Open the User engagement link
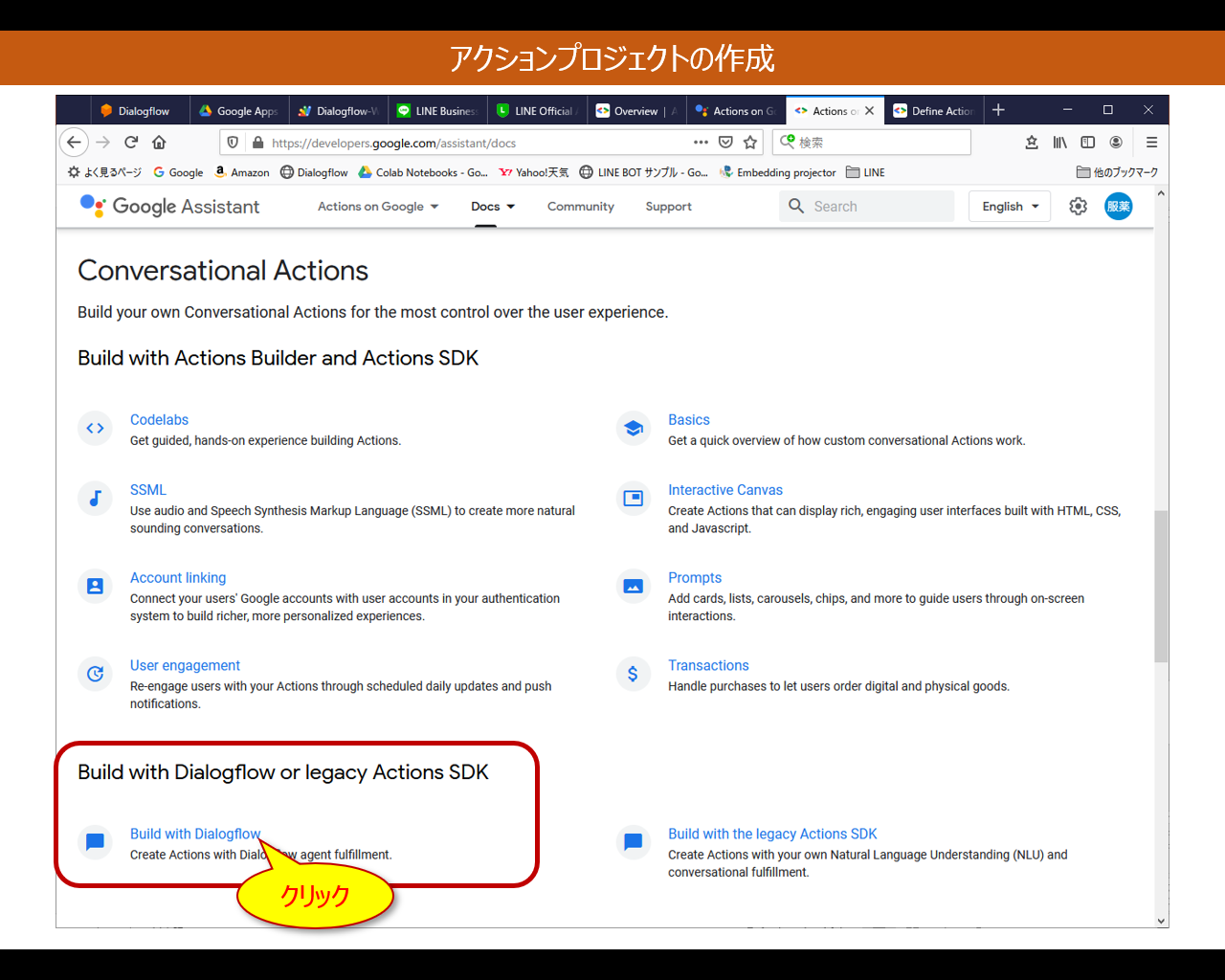Screen dimensions: 1225x980 pyautogui.click(x=185, y=666)
